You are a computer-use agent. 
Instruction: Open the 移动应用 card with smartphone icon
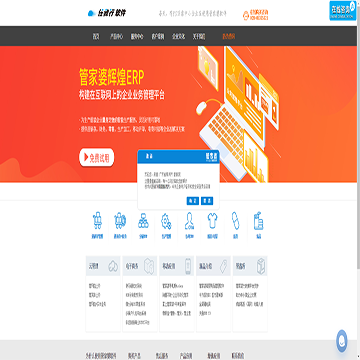pyautogui.click(x=177, y=266)
